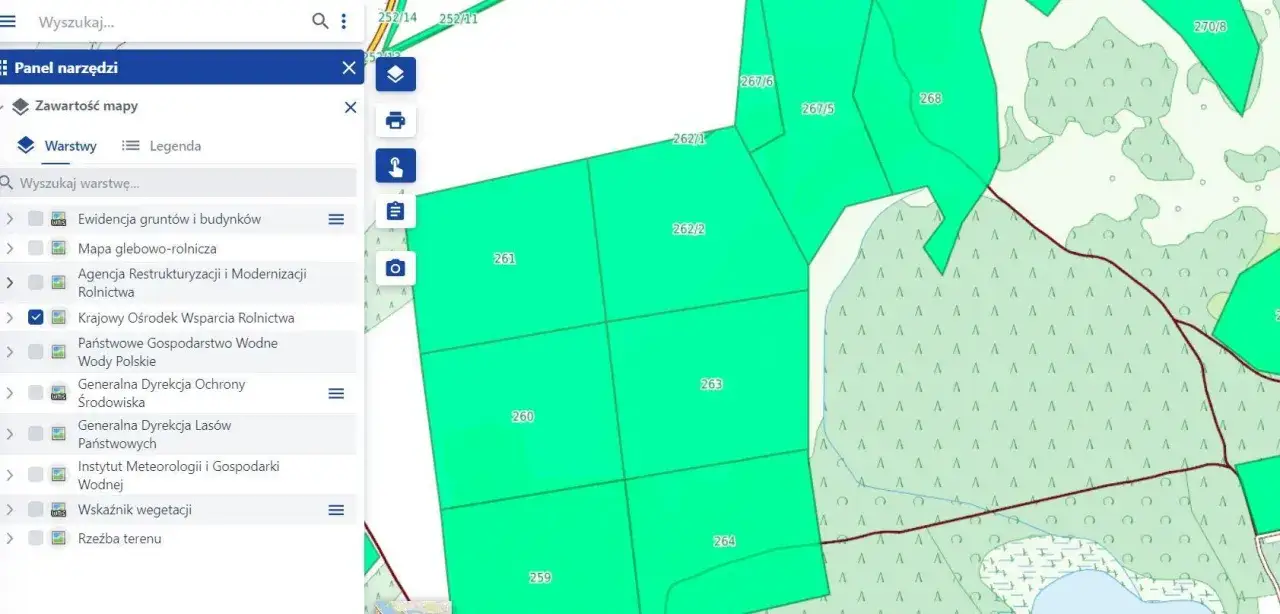Image resolution: width=1280 pixels, height=614 pixels.
Task: Close the Zawartość mapy section
Action: 350,107
